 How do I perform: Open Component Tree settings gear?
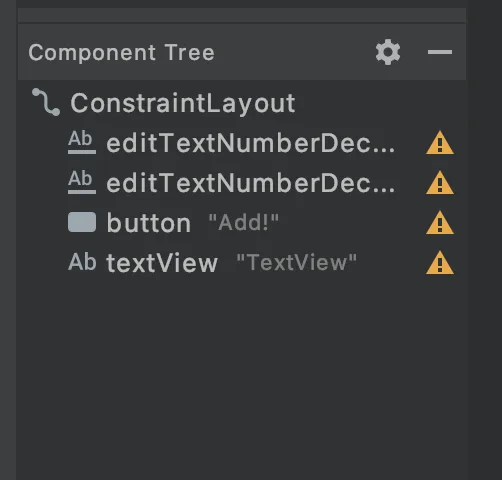pyautogui.click(x=388, y=52)
